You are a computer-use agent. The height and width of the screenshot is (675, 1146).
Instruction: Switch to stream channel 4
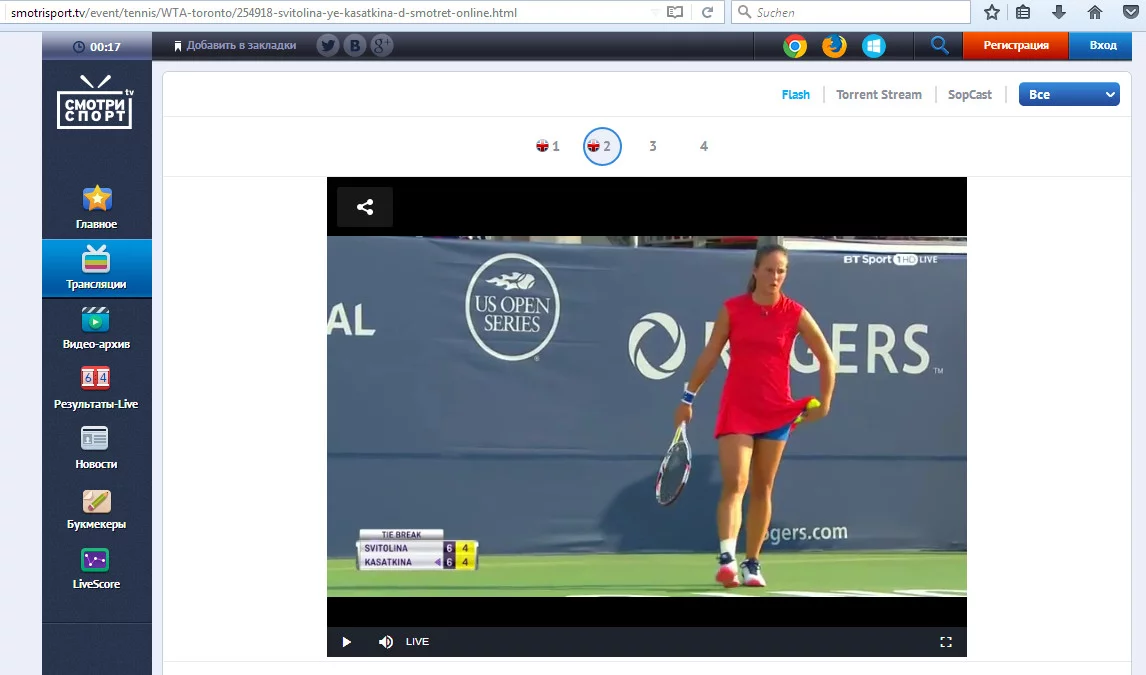point(704,146)
